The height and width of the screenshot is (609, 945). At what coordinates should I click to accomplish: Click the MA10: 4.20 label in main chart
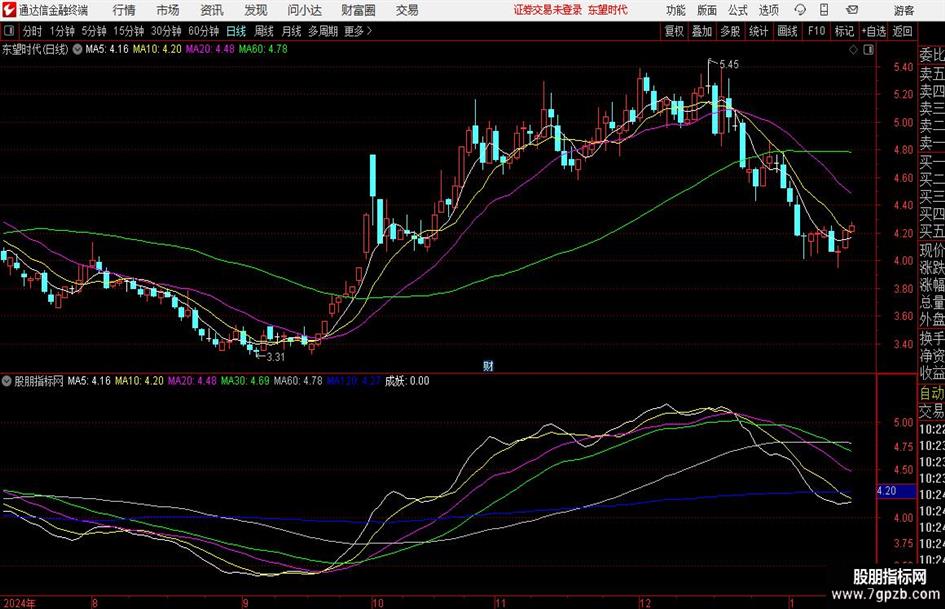click(x=157, y=49)
